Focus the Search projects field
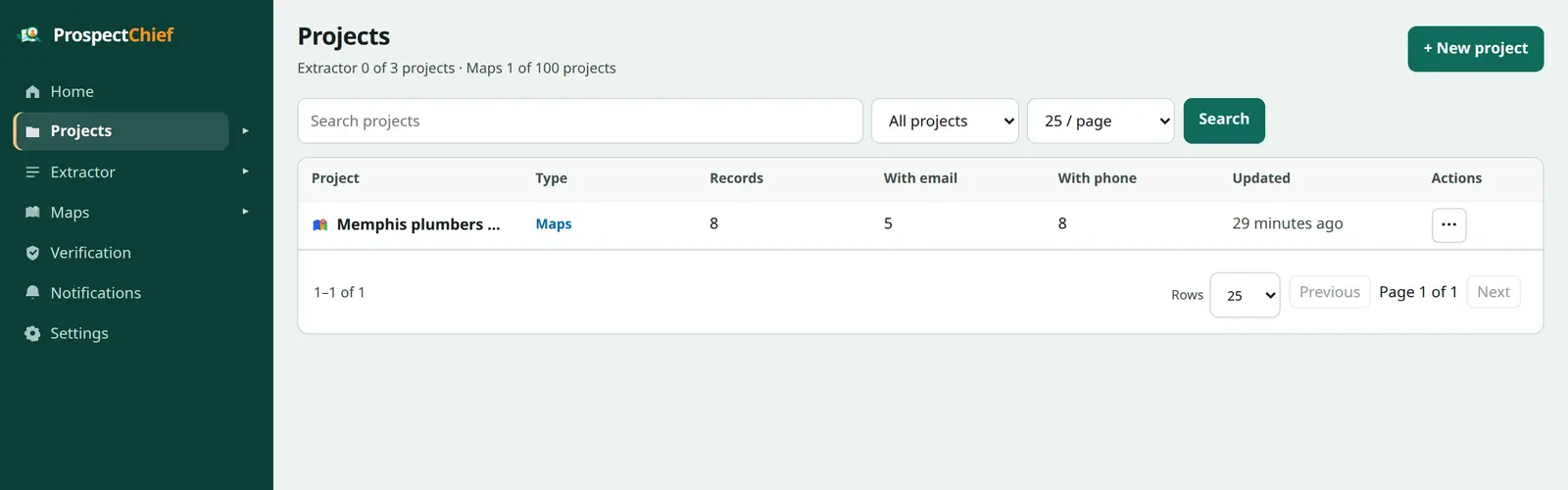 click(x=580, y=121)
